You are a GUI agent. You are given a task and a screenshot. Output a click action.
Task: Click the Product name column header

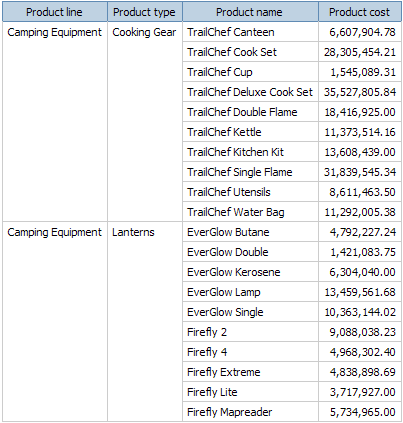[x=250, y=12]
